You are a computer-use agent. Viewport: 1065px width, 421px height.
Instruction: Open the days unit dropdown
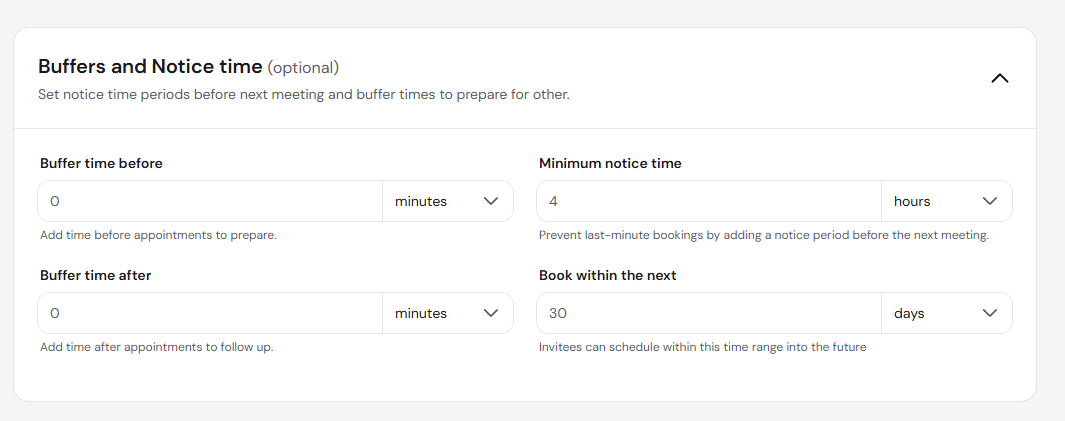947,313
